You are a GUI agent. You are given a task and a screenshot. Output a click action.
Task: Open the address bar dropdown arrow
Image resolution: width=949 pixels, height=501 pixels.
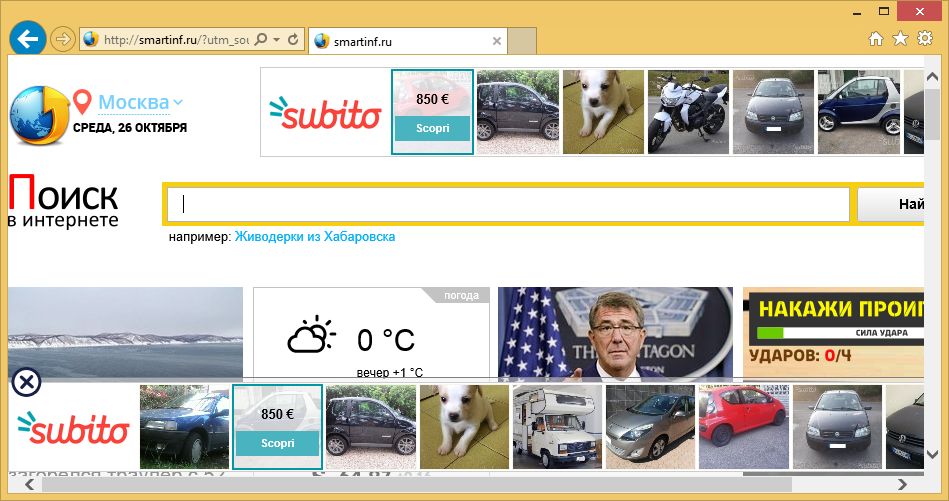click(277, 40)
